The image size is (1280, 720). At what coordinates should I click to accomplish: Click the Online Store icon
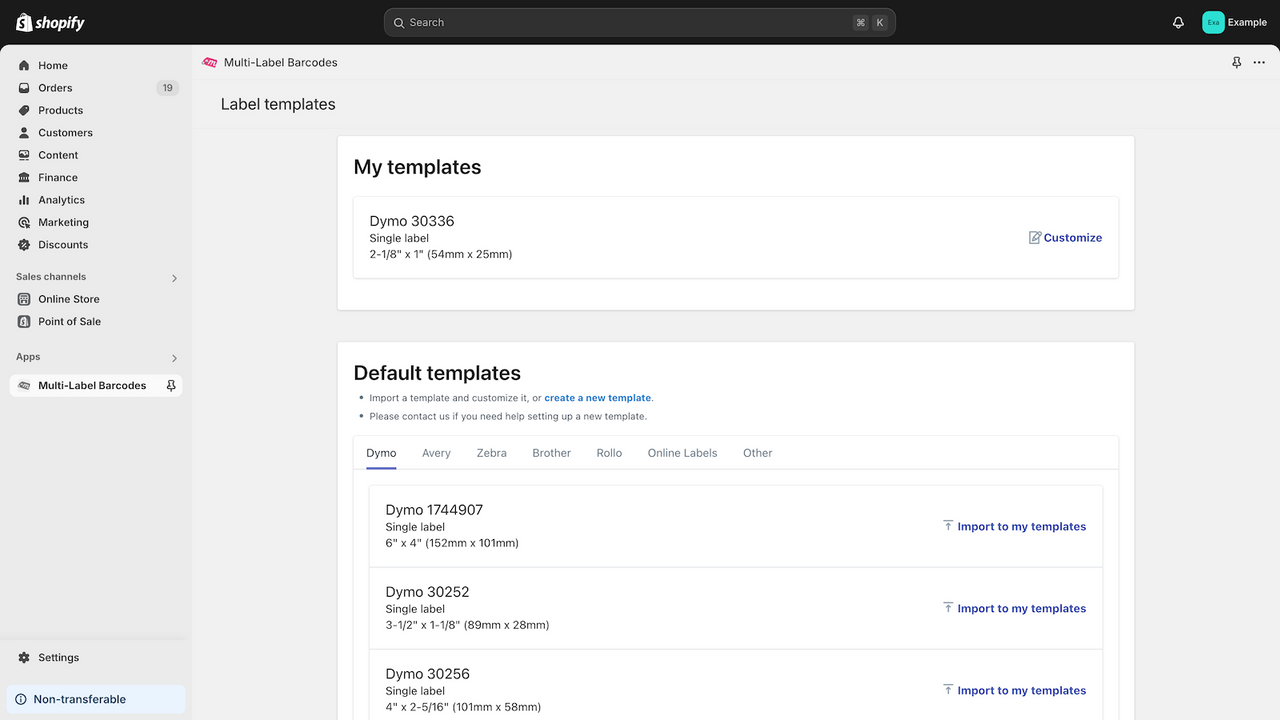tap(24, 299)
